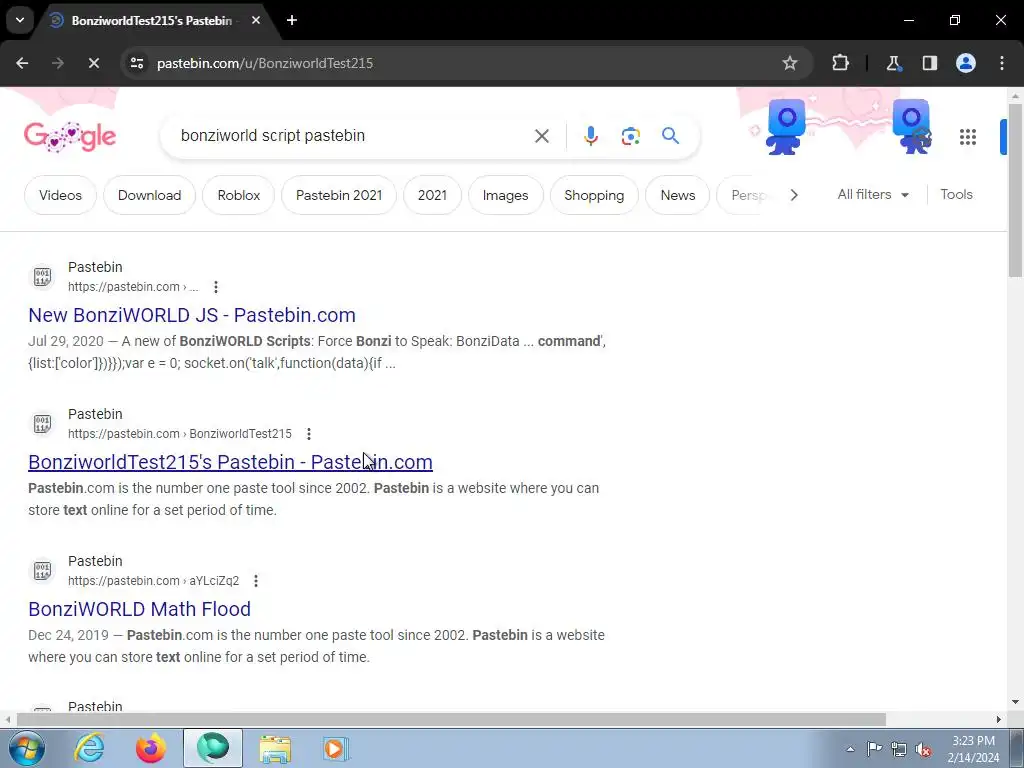Image resolution: width=1024 pixels, height=768 pixels.
Task: Clear the Google search box text
Action: [x=541, y=136]
